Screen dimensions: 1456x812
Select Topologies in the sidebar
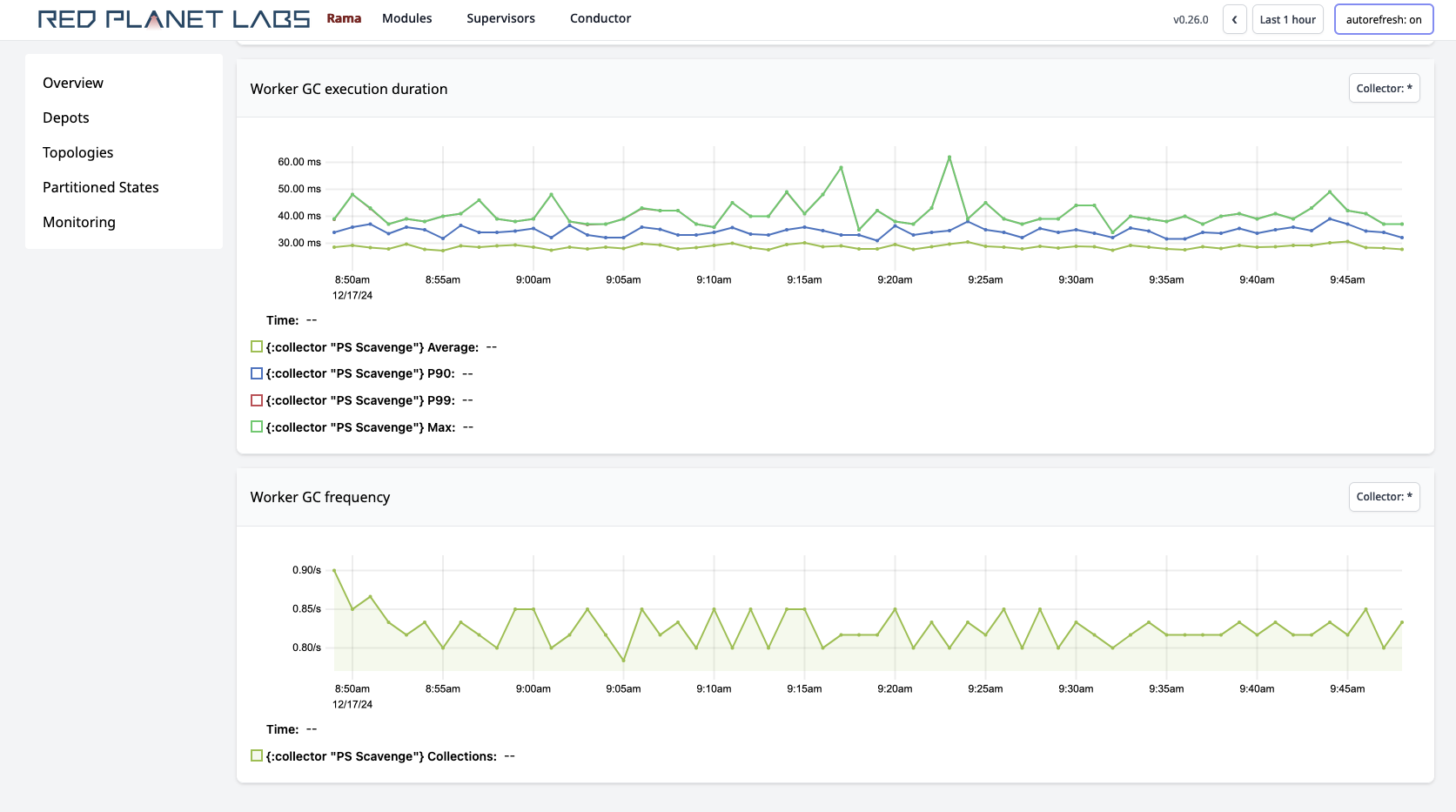coord(78,152)
